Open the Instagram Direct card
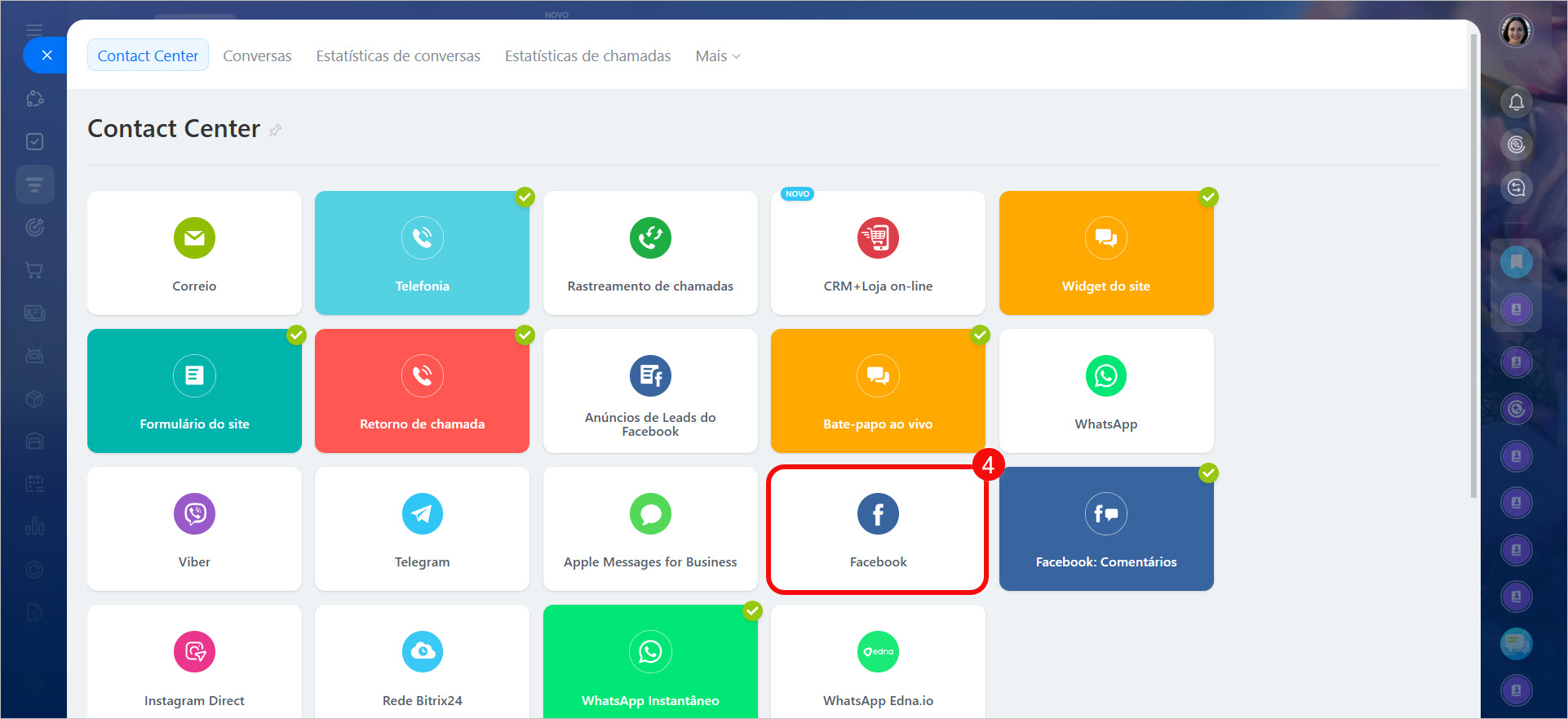Viewport: 1568px width, 719px height. pyautogui.click(x=194, y=662)
